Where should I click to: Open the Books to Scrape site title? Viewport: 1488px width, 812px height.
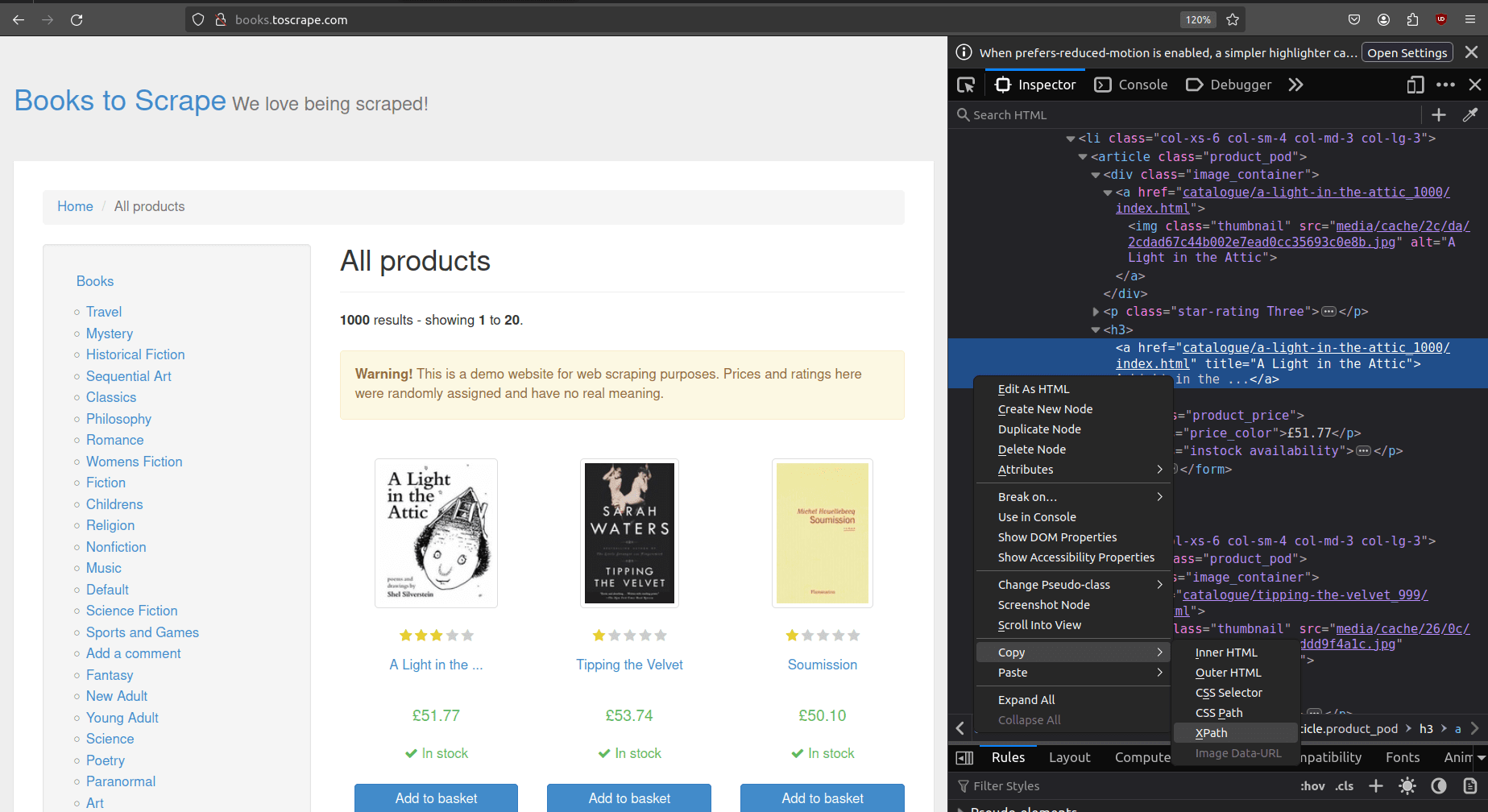120,101
